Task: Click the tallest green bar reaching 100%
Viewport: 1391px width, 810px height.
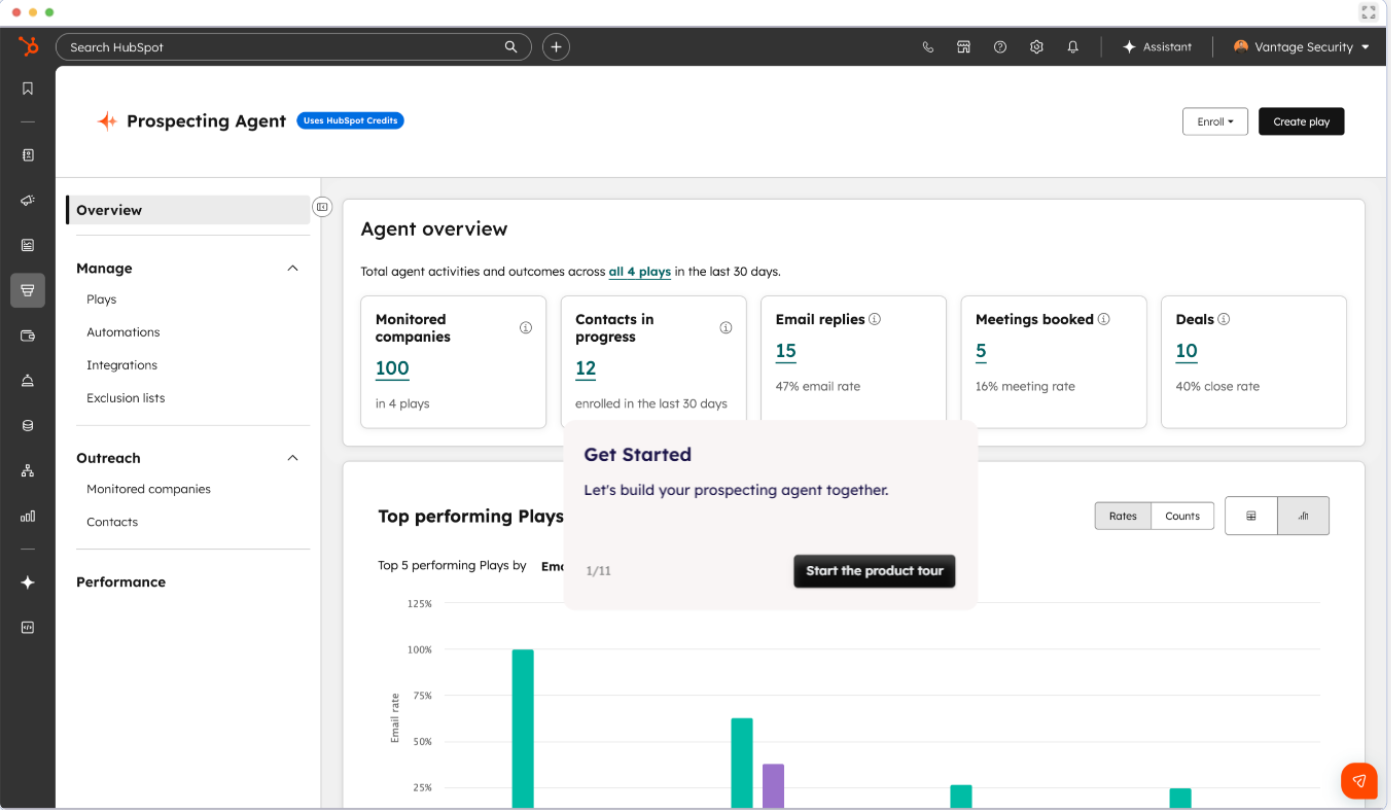Action: click(x=523, y=729)
